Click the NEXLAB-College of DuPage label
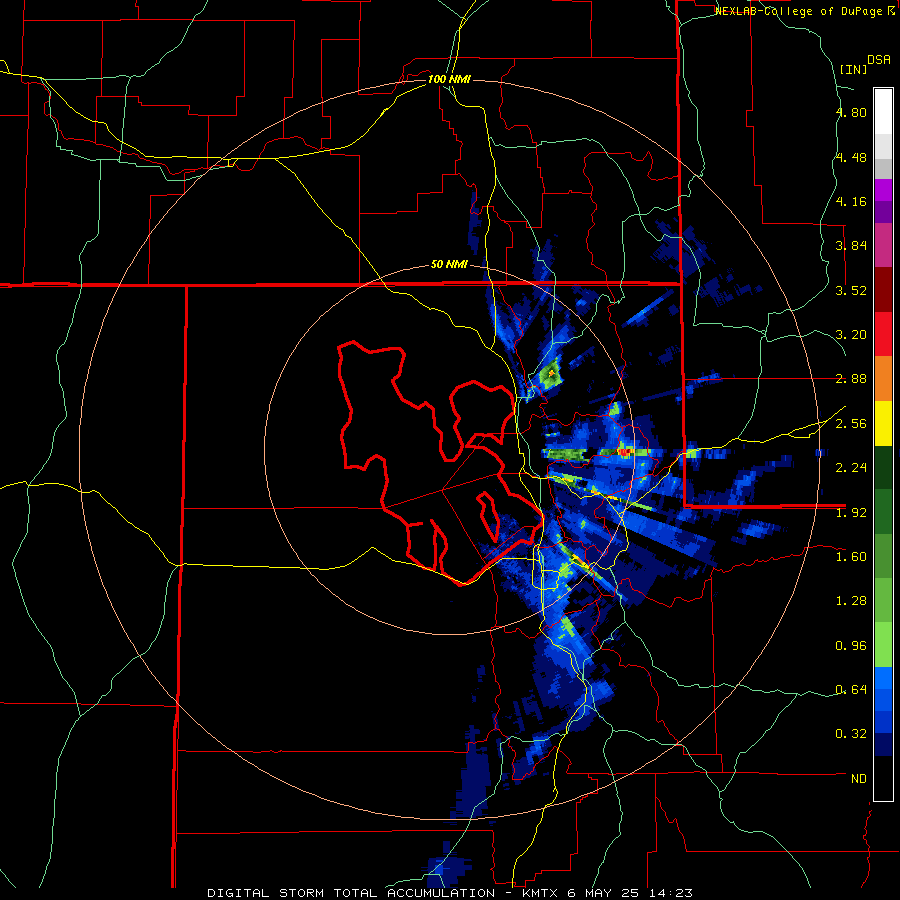 click(804, 11)
